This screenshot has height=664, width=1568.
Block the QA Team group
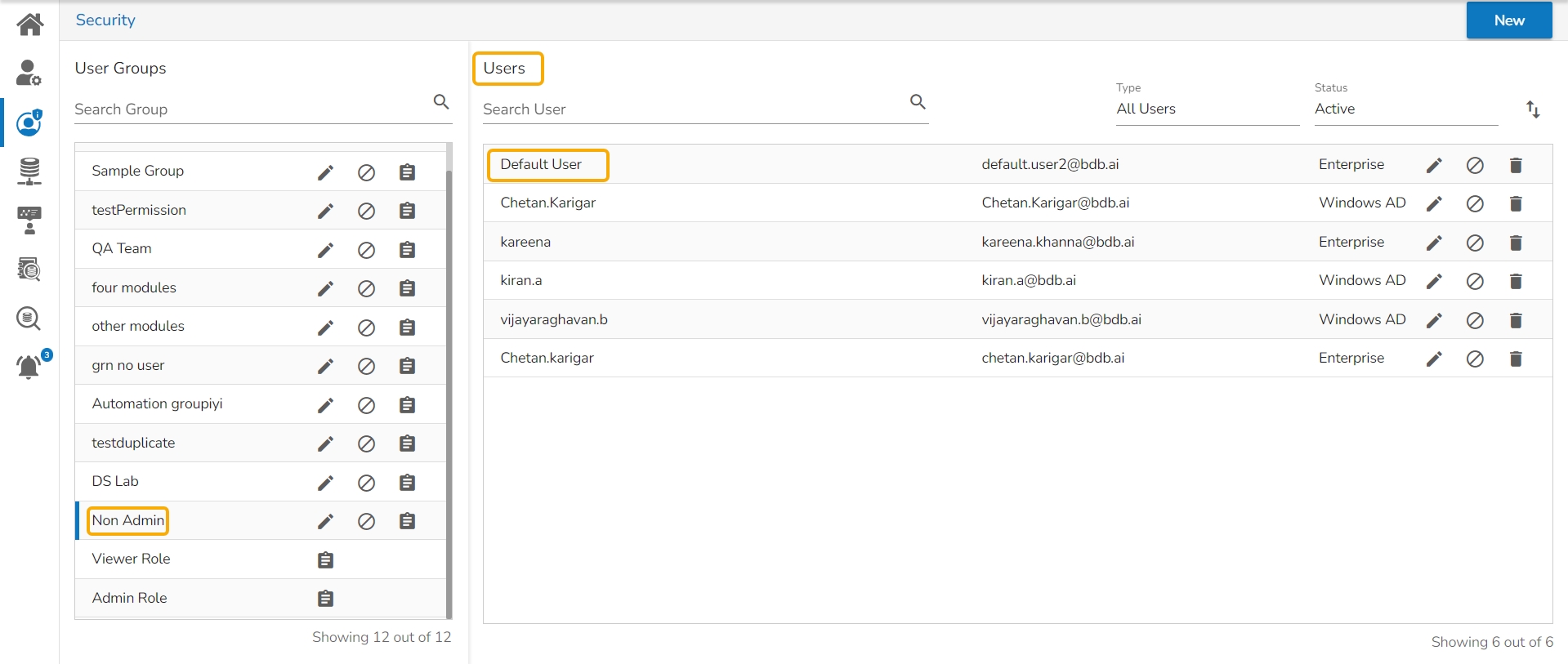click(x=366, y=250)
